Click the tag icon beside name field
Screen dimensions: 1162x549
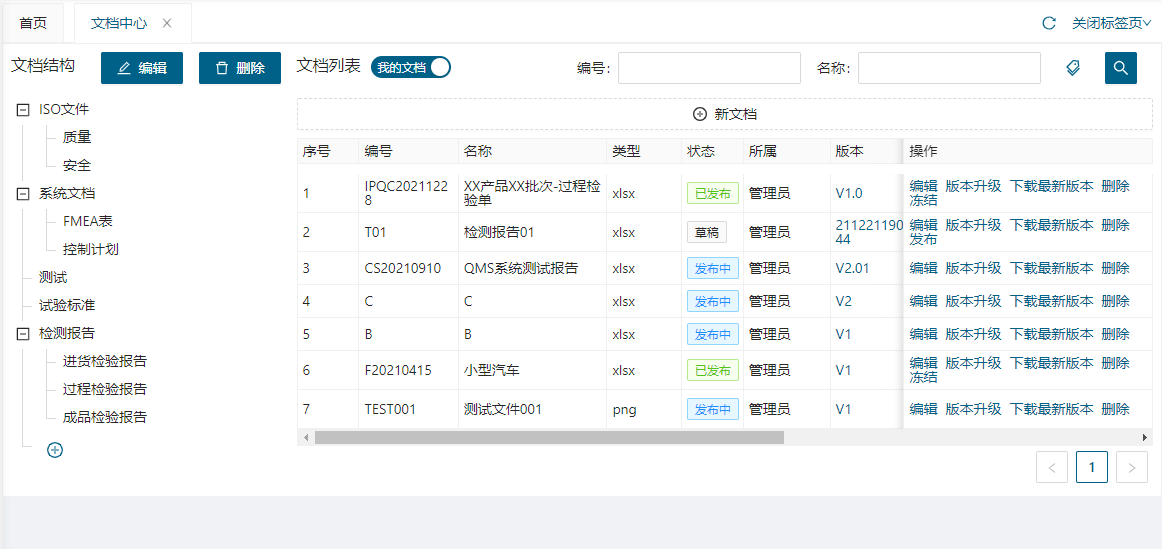1073,68
